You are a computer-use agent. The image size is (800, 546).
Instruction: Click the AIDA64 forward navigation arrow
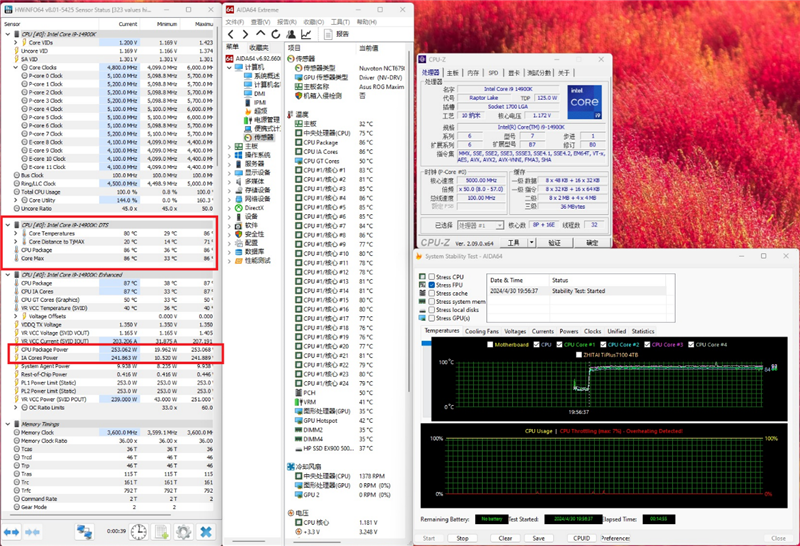[x=245, y=34]
